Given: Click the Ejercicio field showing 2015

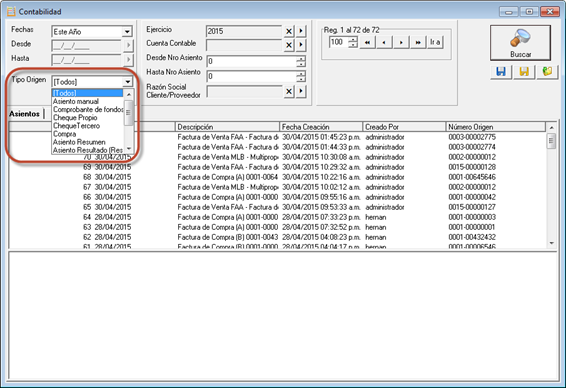Looking at the screenshot, I should (244, 31).
